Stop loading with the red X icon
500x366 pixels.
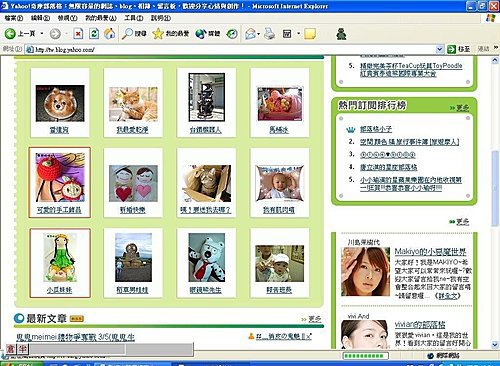click(x=78, y=34)
